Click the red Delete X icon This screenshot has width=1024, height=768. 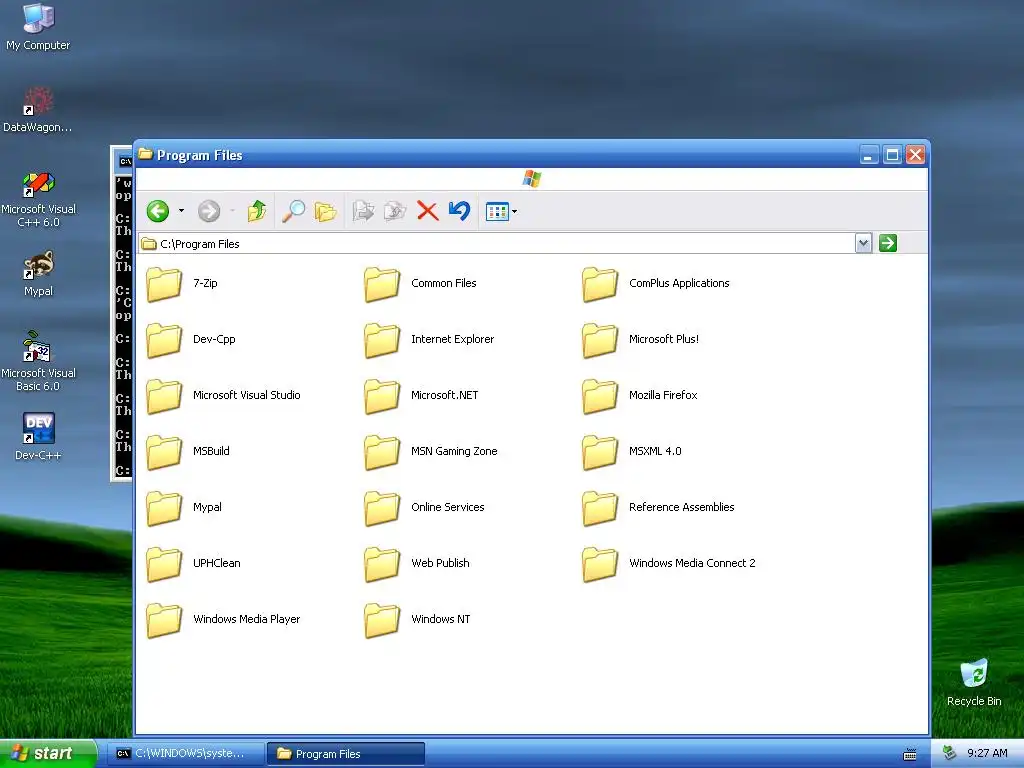[x=428, y=211]
